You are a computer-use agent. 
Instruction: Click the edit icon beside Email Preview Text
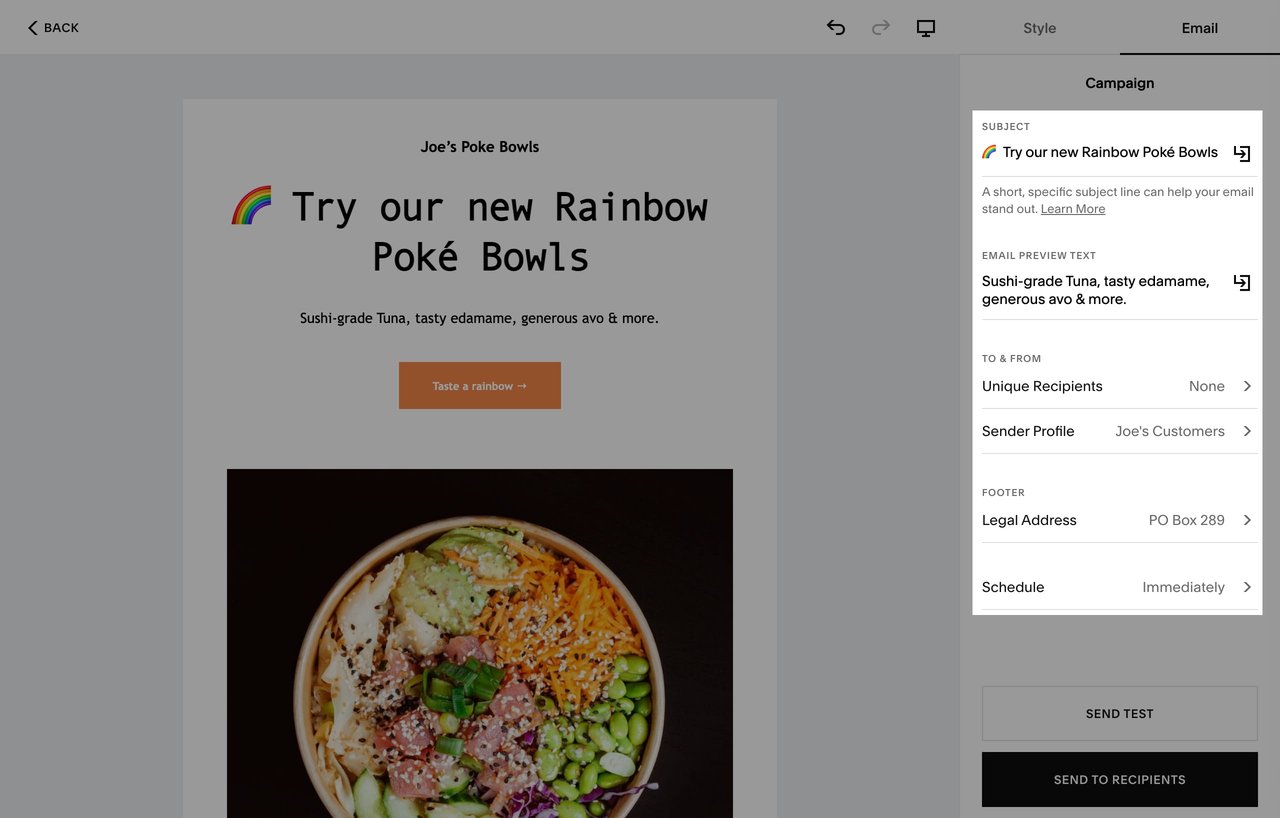click(1241, 282)
